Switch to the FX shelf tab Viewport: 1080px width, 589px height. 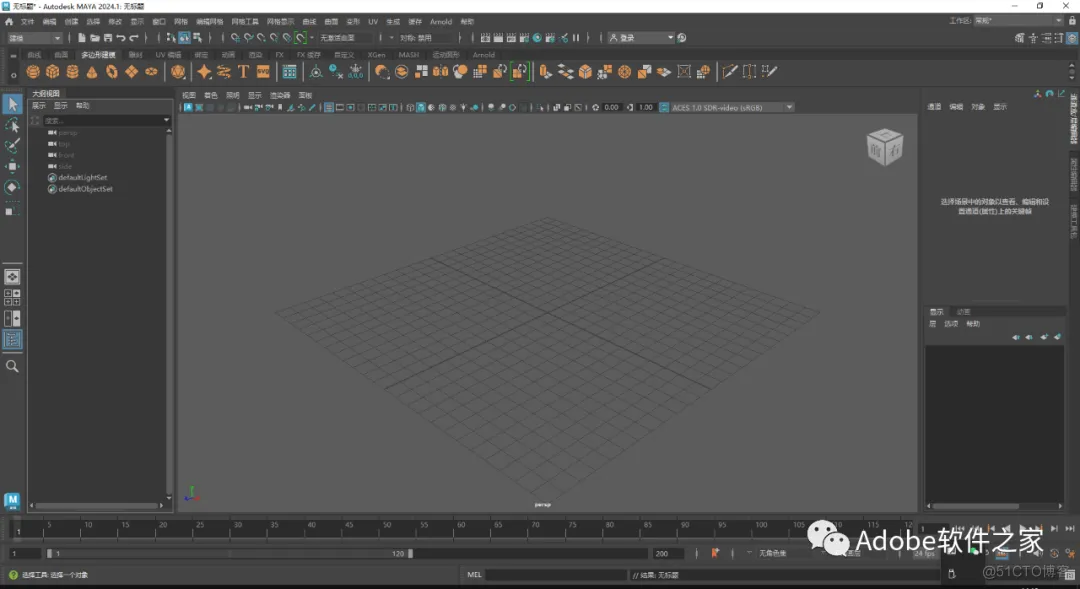(x=279, y=54)
